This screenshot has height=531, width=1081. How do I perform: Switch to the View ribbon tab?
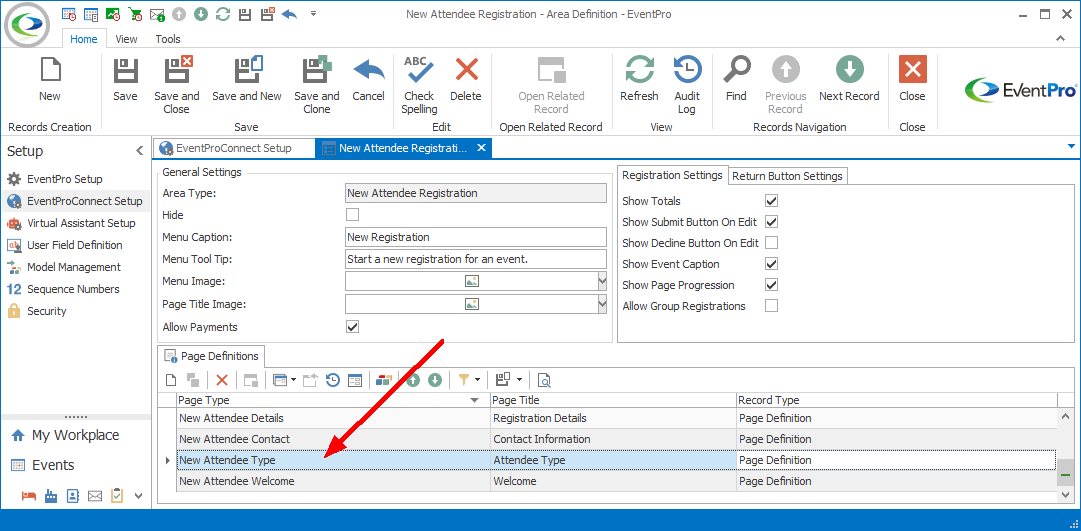click(126, 39)
